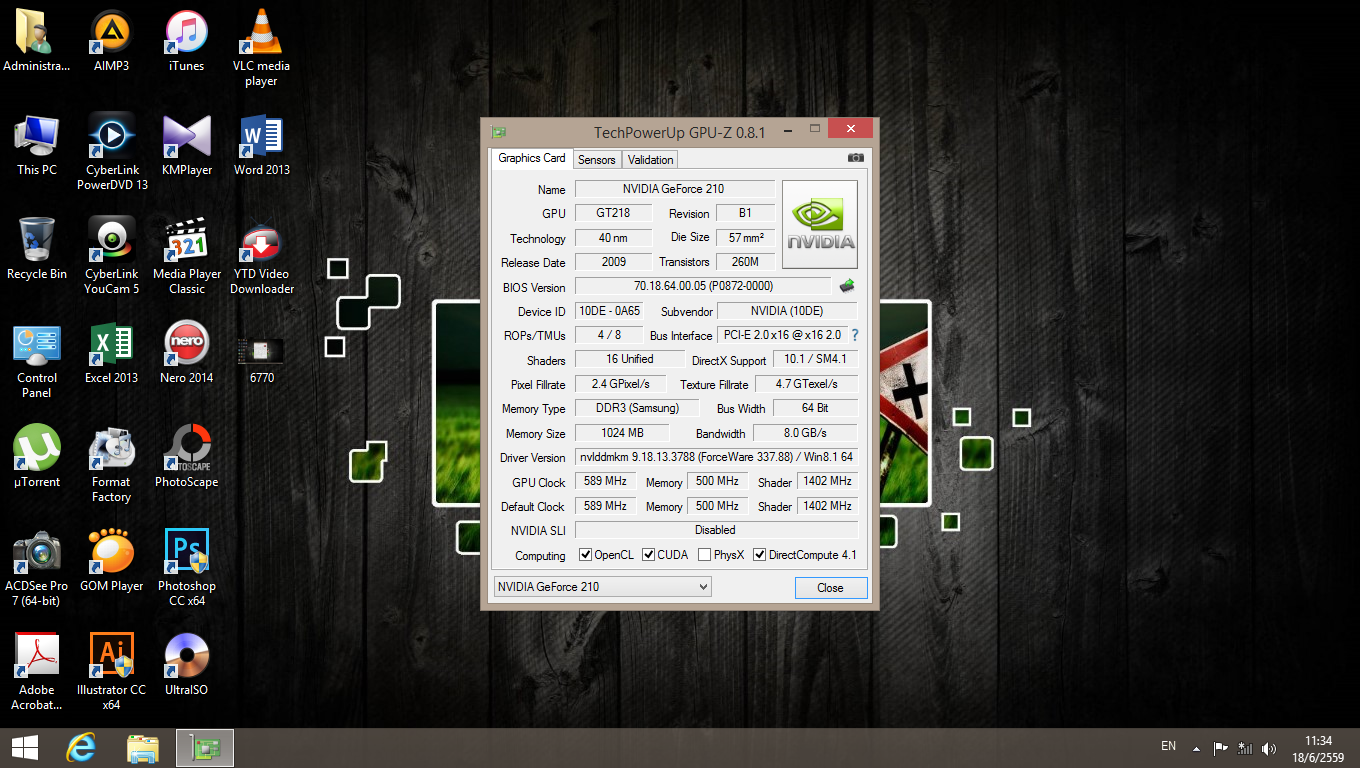Open the Action Center flag icon
This screenshot has height=768, width=1360.
pos(1221,748)
